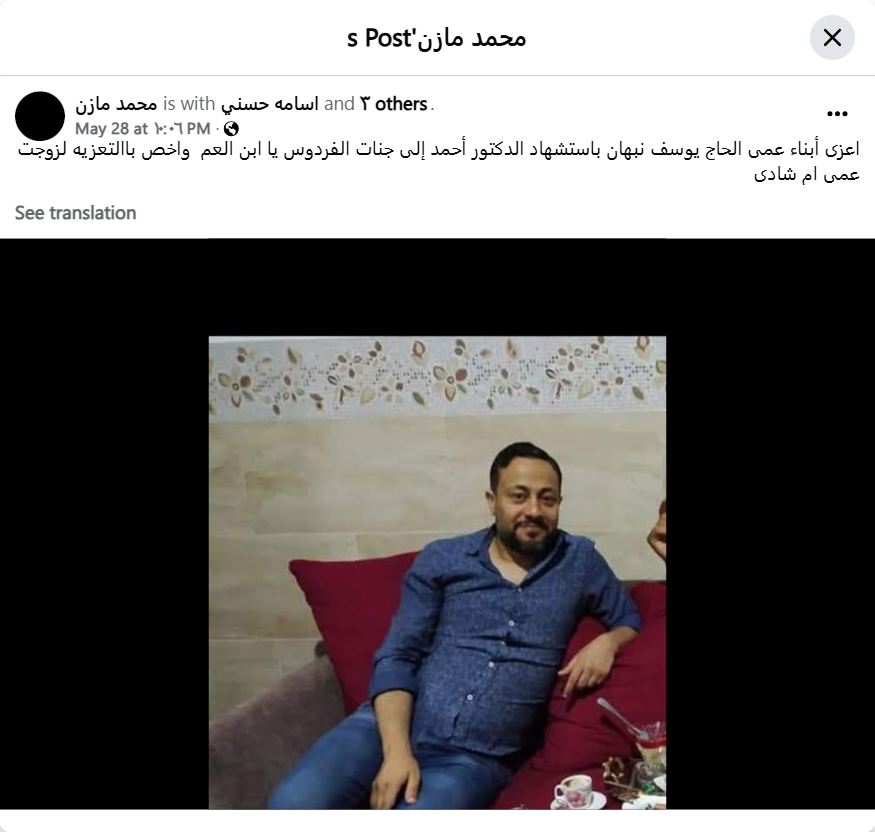Viewport: 875px width, 832px height.
Task: Click the black area left of the photo
Action: [104, 524]
